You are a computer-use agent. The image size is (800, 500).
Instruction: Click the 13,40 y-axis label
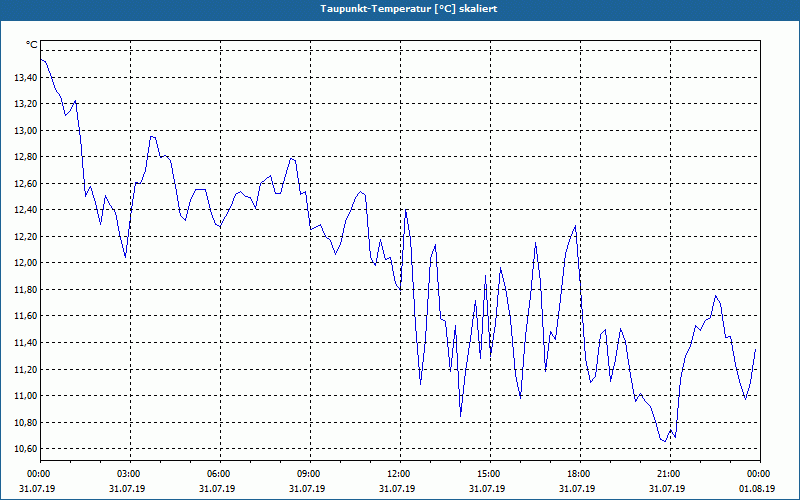(x=26, y=78)
